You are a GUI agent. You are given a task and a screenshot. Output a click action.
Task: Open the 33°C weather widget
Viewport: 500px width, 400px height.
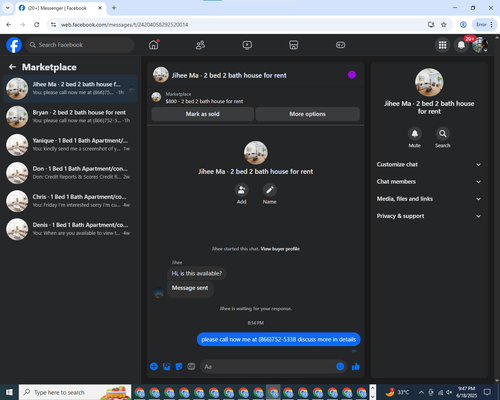click(x=397, y=392)
